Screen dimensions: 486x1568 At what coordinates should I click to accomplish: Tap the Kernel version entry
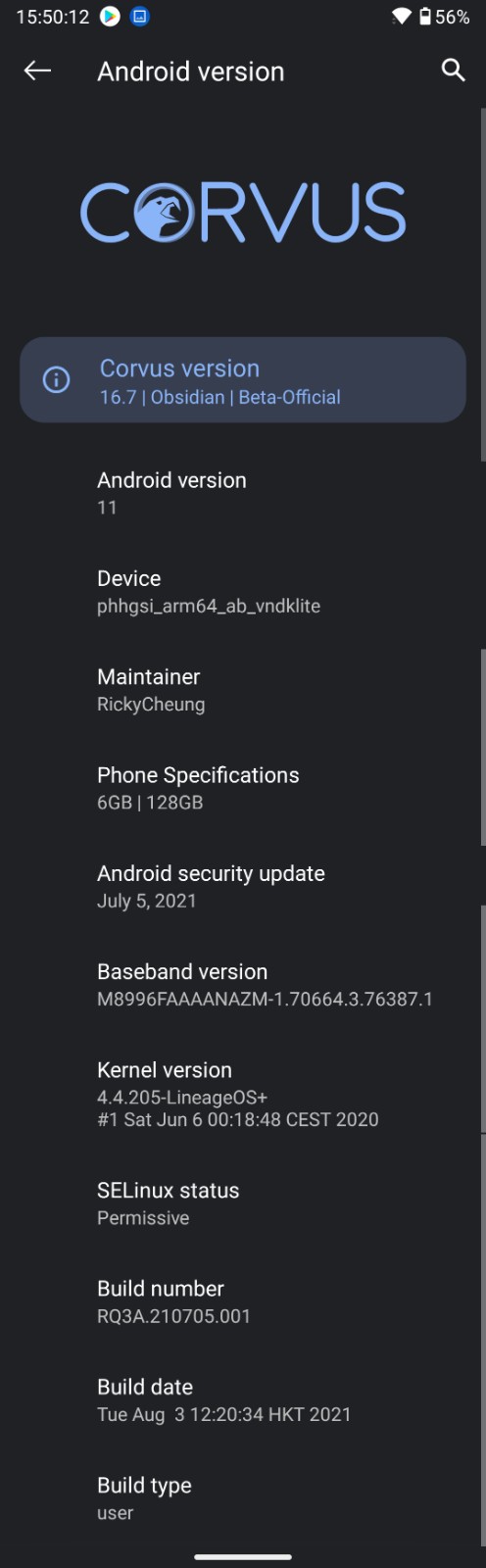[x=243, y=1094]
